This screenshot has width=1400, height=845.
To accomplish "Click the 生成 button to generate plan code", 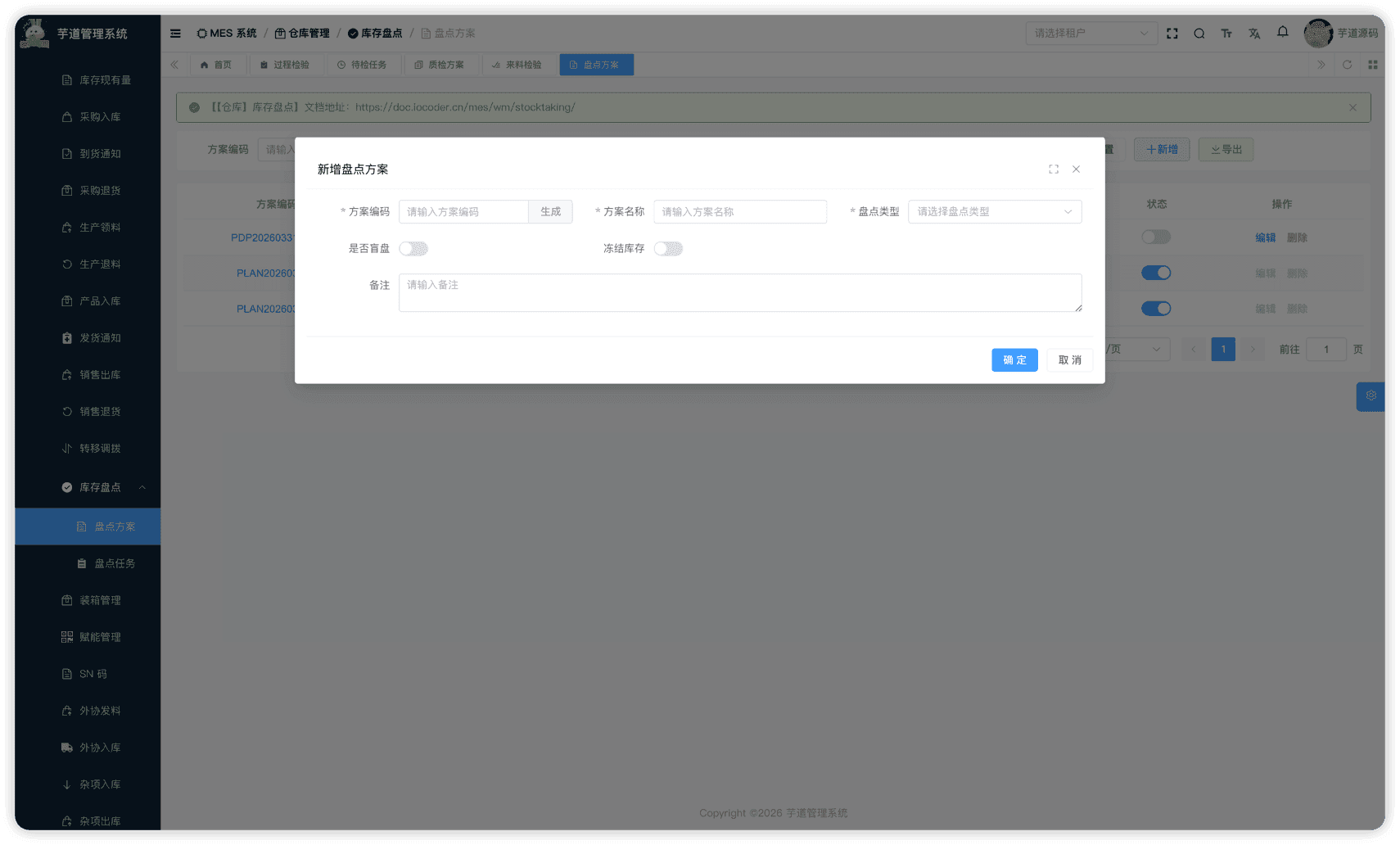I will coord(550,211).
